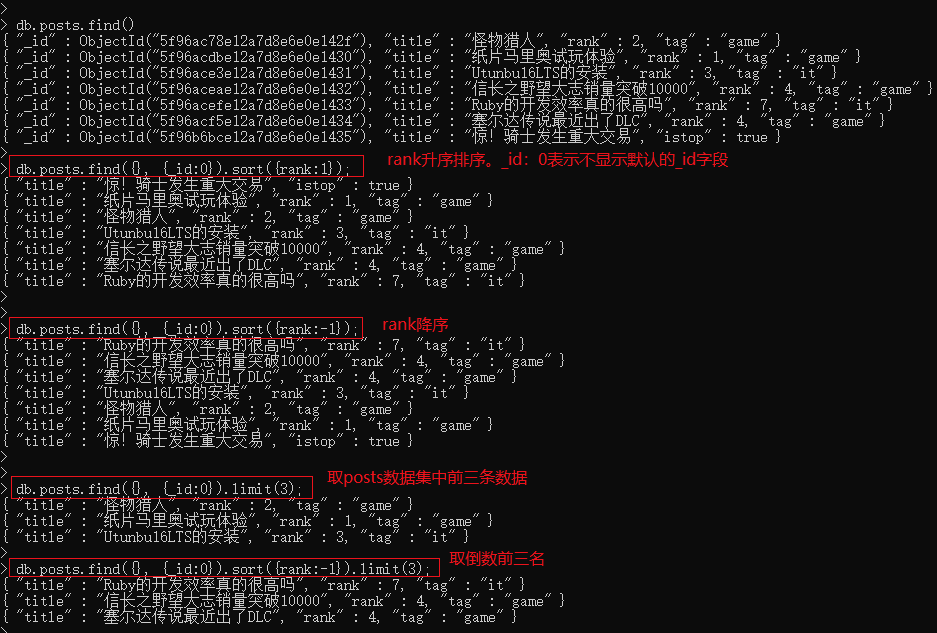Click the annotation '取posts数据集中前三条数据'
Image resolution: width=937 pixels, height=633 pixels.
[427, 478]
